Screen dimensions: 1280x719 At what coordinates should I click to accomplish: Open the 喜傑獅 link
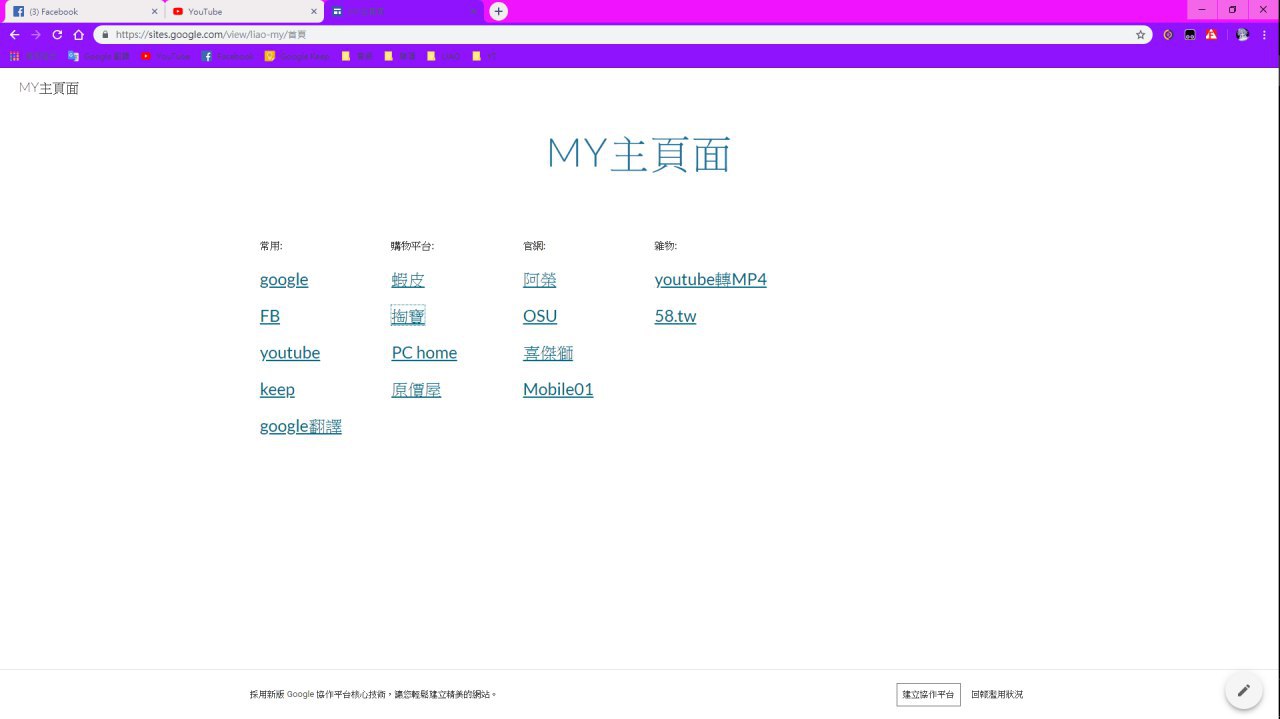tap(548, 353)
